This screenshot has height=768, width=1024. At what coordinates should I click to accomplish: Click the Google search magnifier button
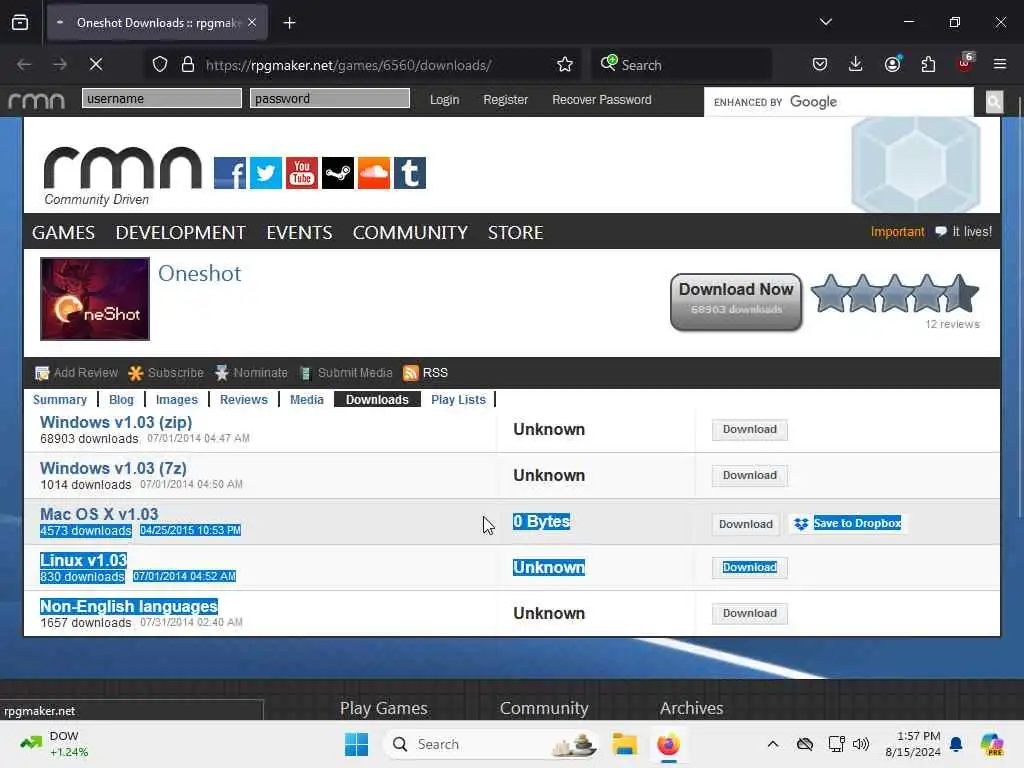click(x=994, y=102)
